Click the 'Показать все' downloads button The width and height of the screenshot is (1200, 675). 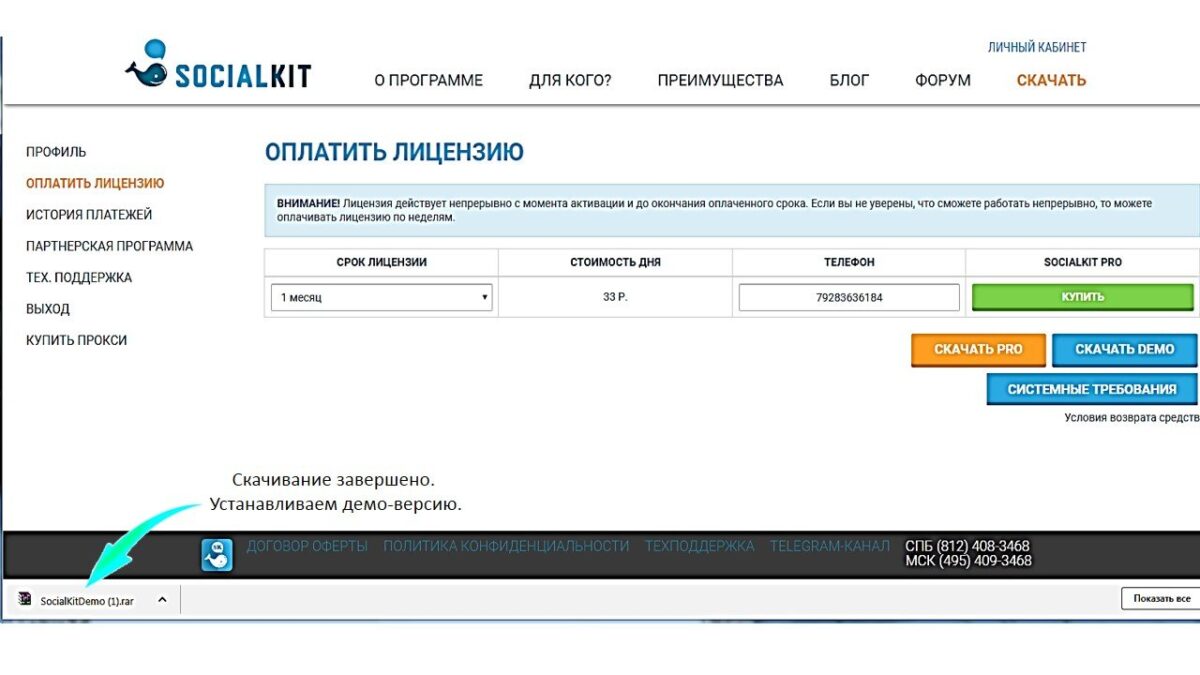point(1161,599)
